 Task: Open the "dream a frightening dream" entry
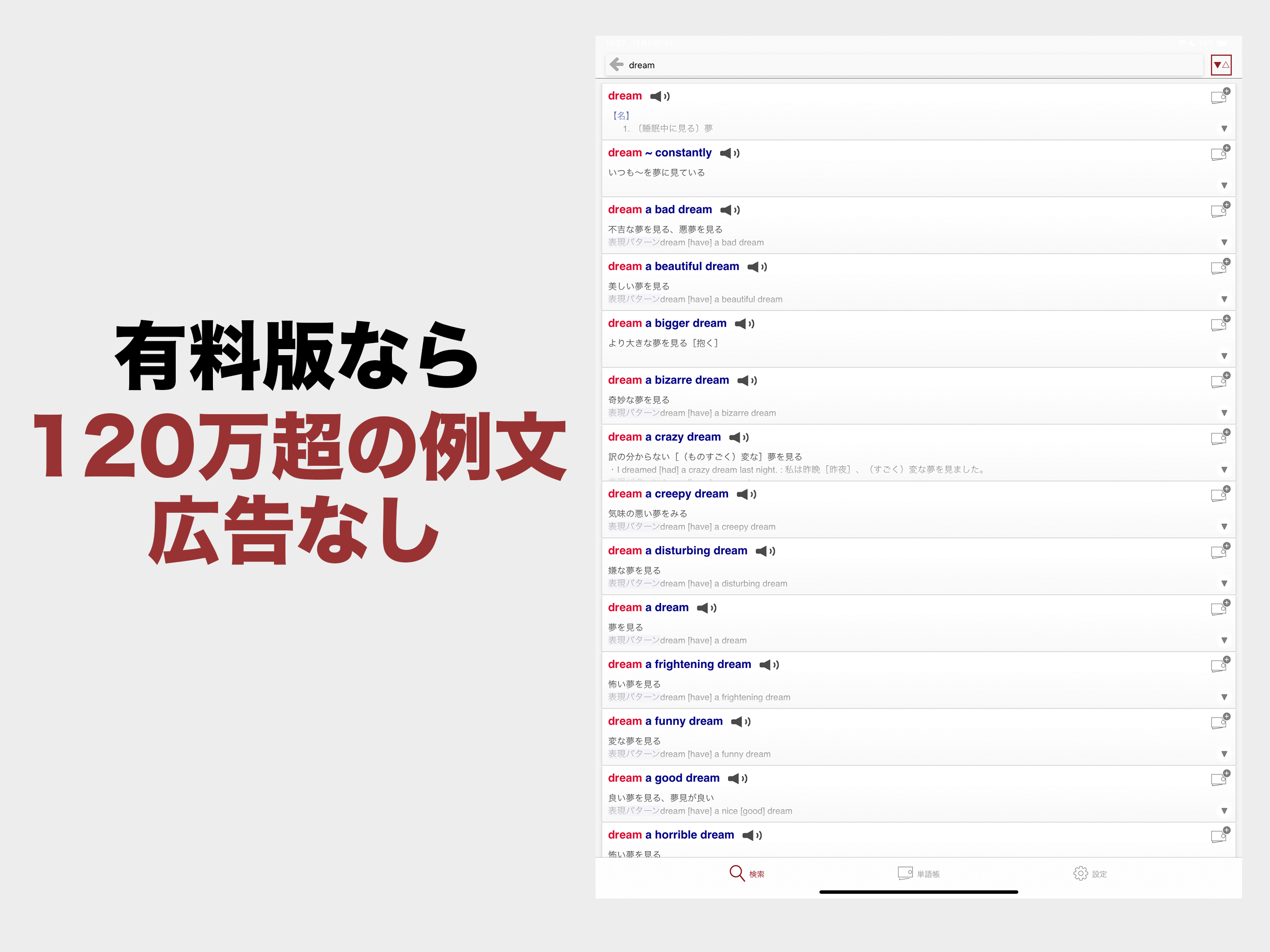[679, 664]
